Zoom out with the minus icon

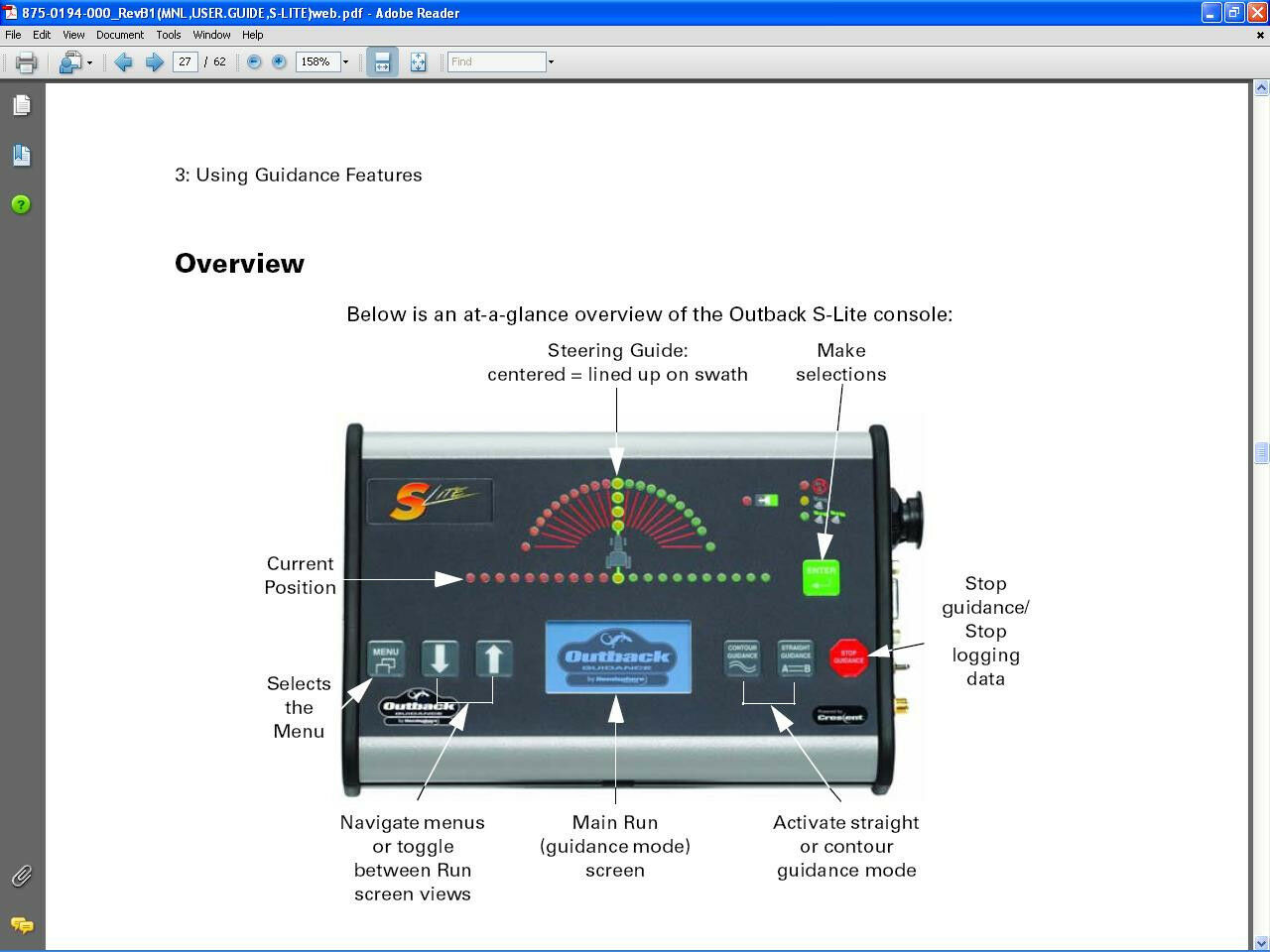254,61
